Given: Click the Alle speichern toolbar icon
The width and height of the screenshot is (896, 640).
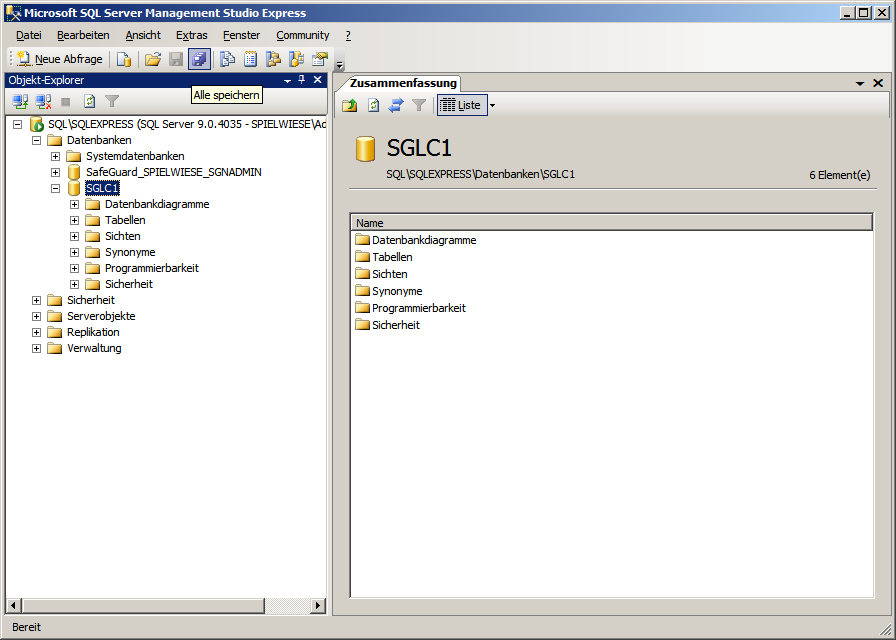Looking at the screenshot, I should coord(199,59).
